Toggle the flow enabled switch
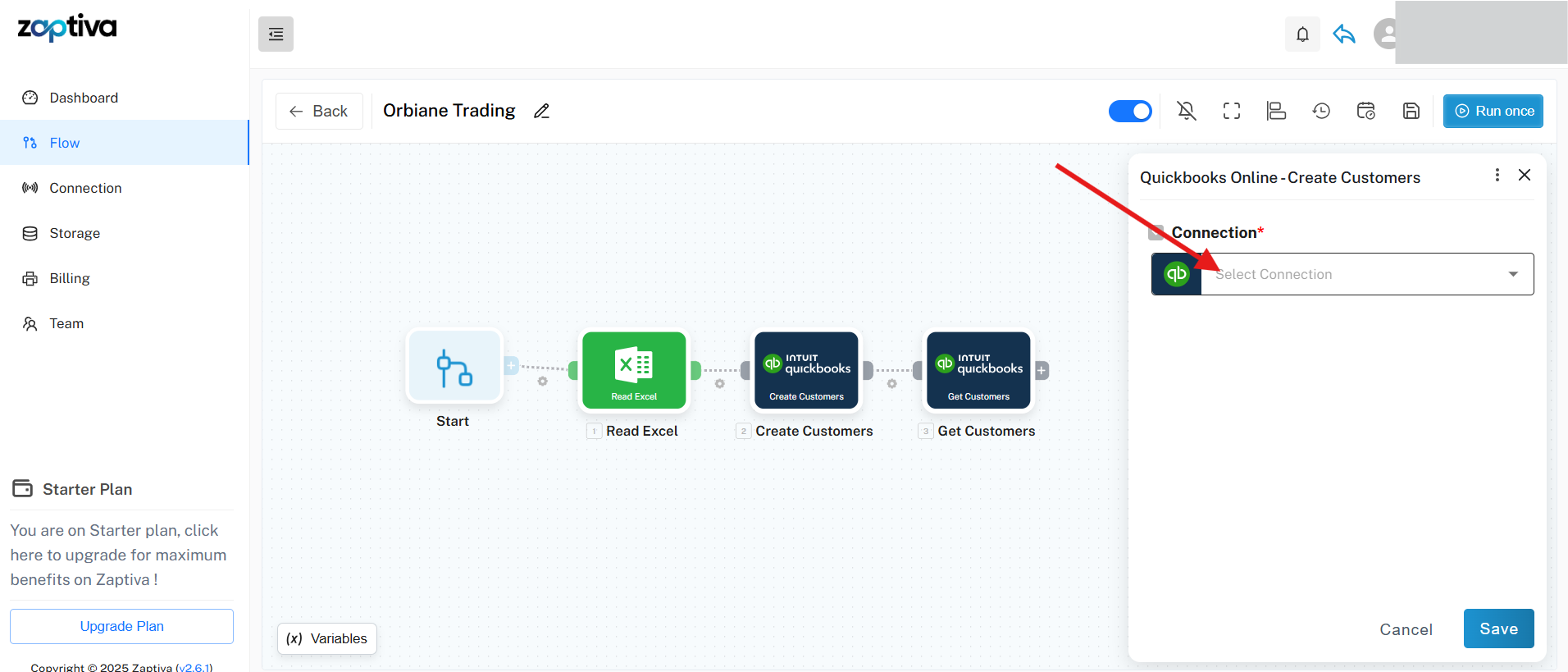Image resolution: width=1568 pixels, height=672 pixels. [1130, 111]
